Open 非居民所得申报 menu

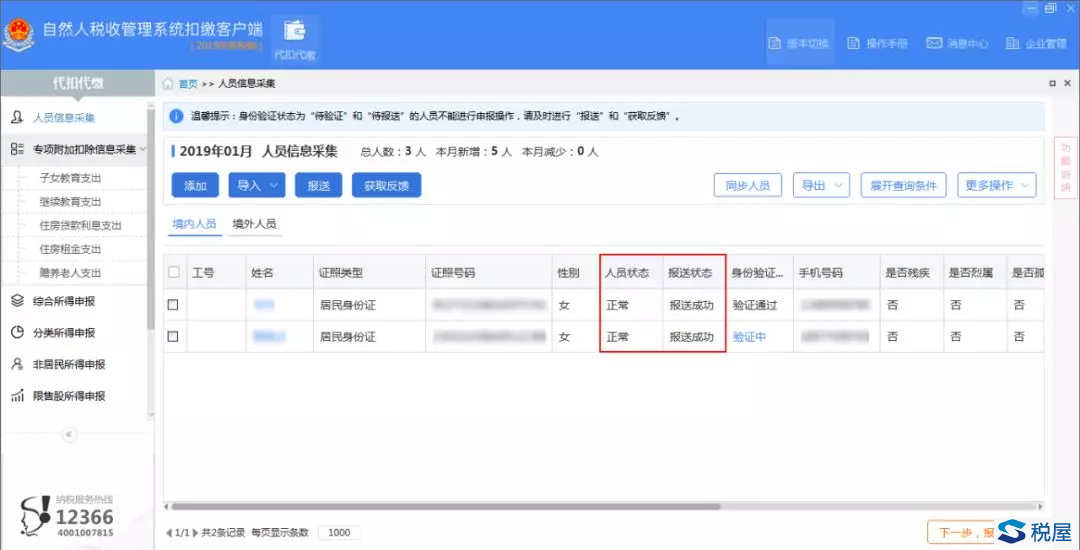click(69, 364)
